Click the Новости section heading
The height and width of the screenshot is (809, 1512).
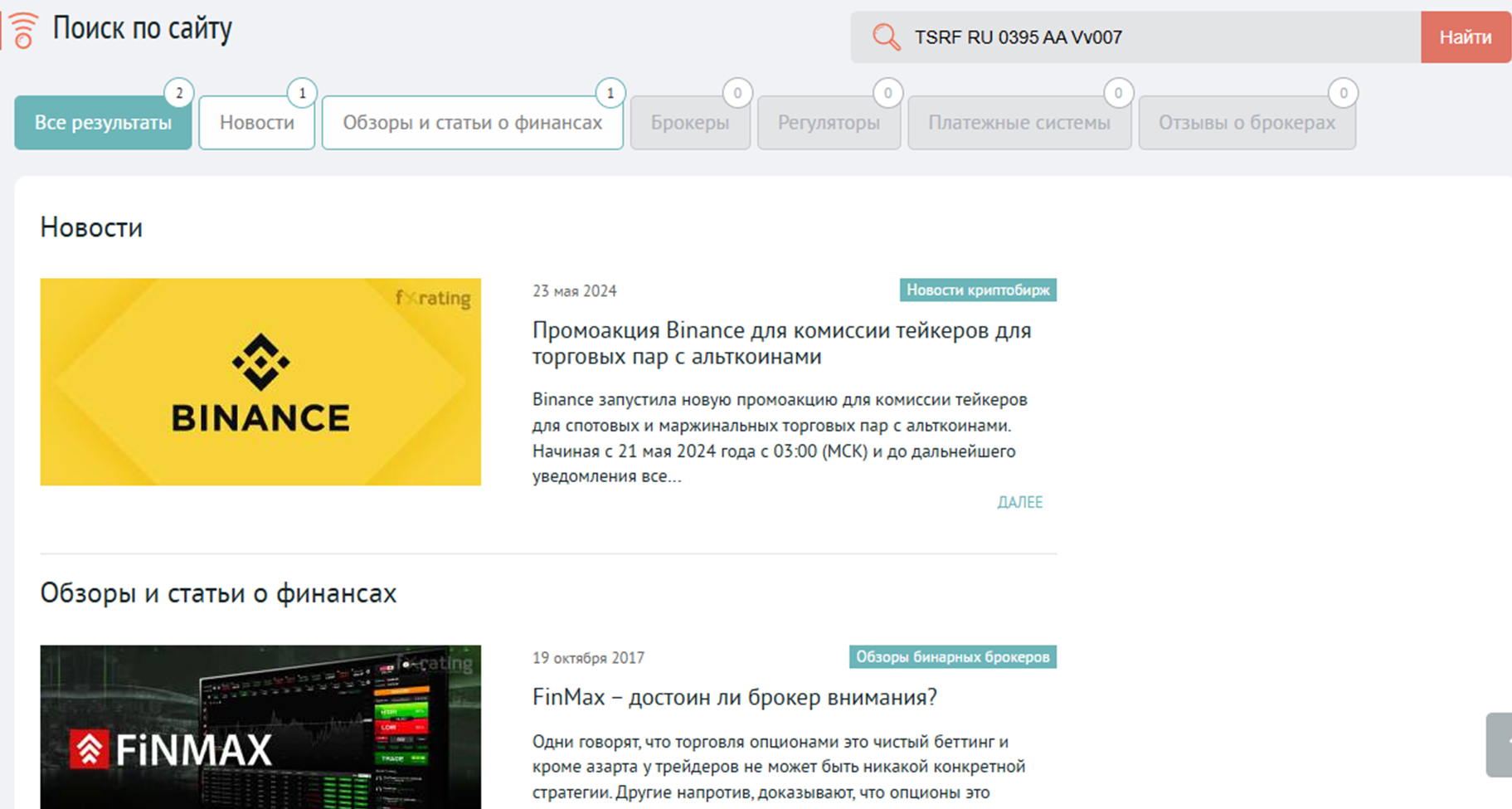pos(91,227)
